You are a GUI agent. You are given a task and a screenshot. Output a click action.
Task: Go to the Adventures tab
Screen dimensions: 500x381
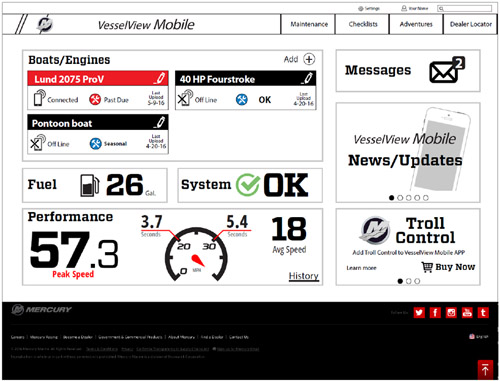416,24
